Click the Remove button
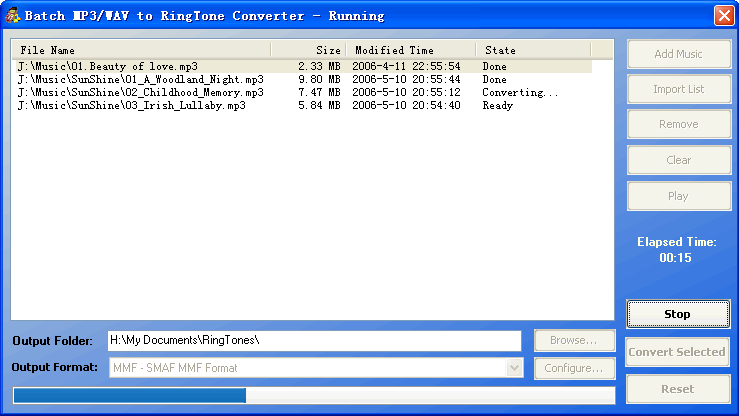739x416 pixels. pyautogui.click(x=679, y=124)
